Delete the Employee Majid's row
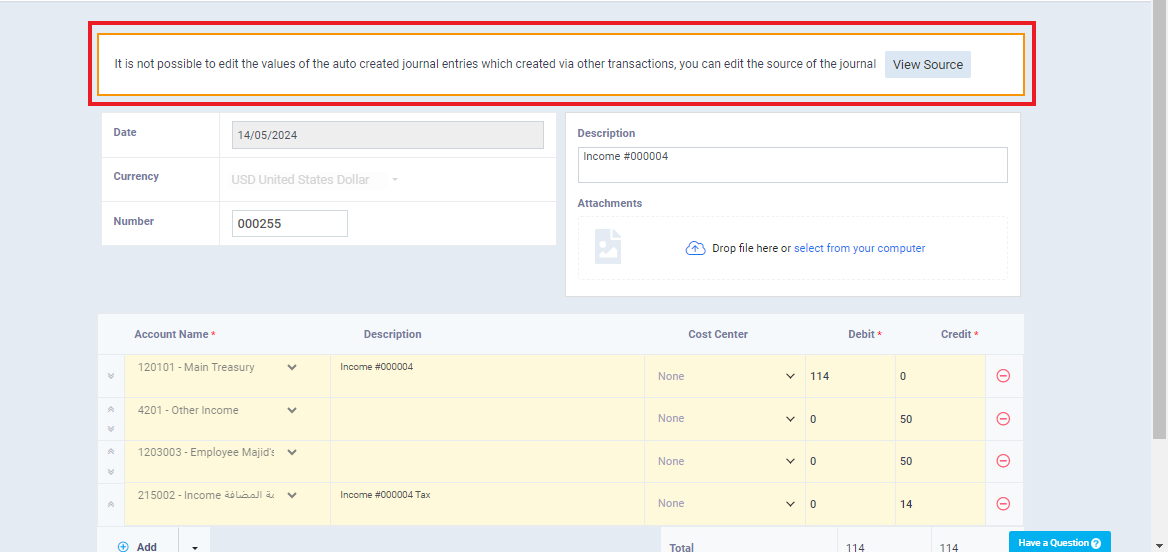1168x552 pixels. pos(1003,461)
